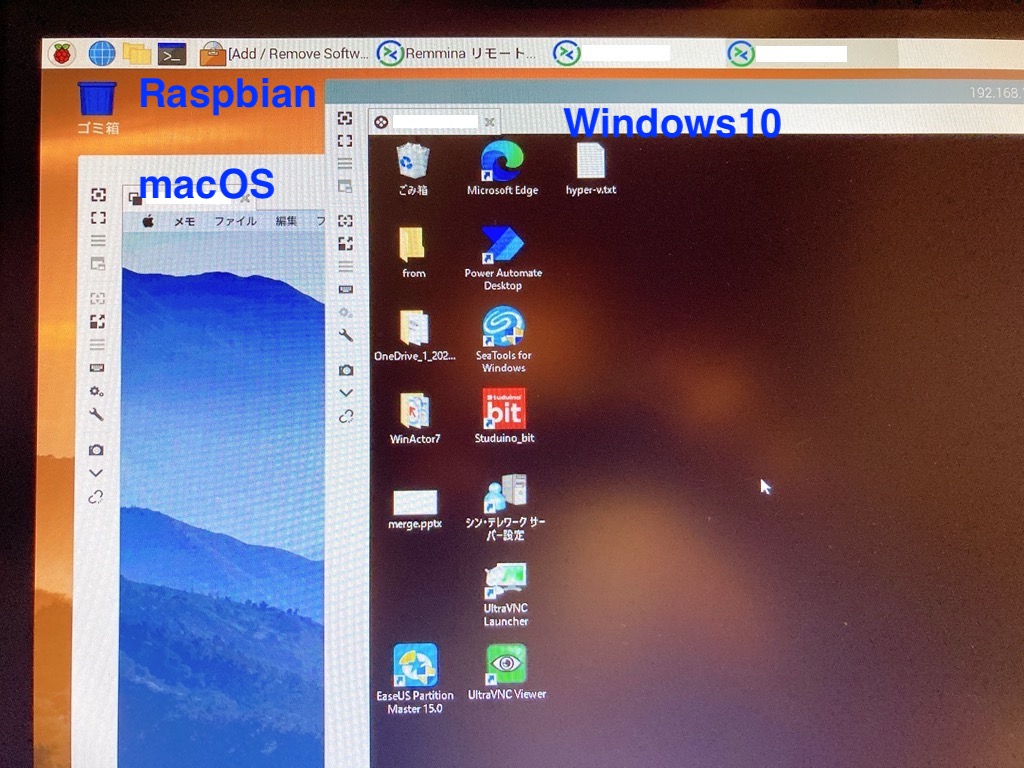Image resolution: width=1024 pixels, height=768 pixels.
Task: Open preferences gears in the Windows 10 session toolbar
Action: pyautogui.click(x=345, y=313)
